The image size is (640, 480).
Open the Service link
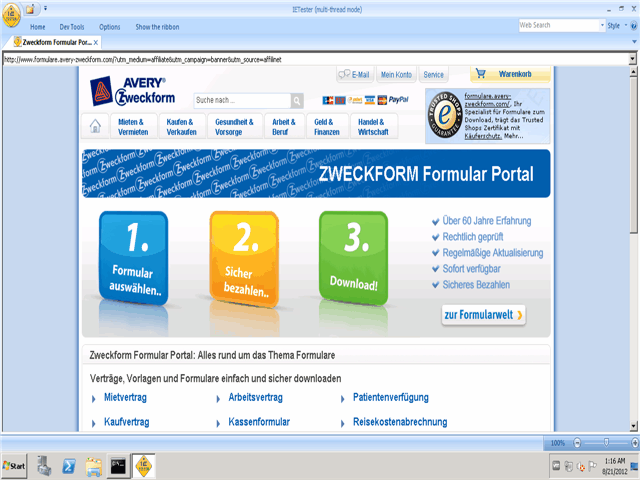(433, 75)
